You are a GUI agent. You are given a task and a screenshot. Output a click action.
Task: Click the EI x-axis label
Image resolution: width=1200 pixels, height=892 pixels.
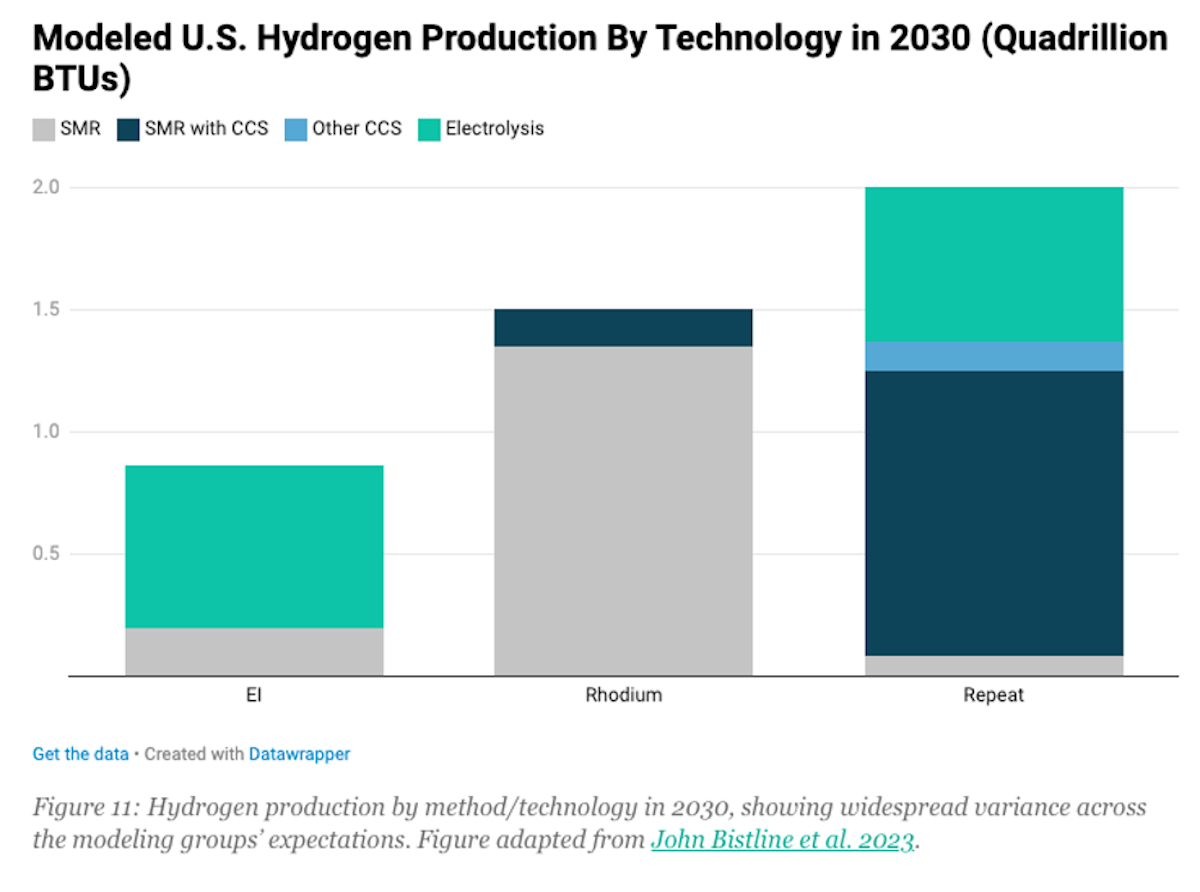(254, 695)
